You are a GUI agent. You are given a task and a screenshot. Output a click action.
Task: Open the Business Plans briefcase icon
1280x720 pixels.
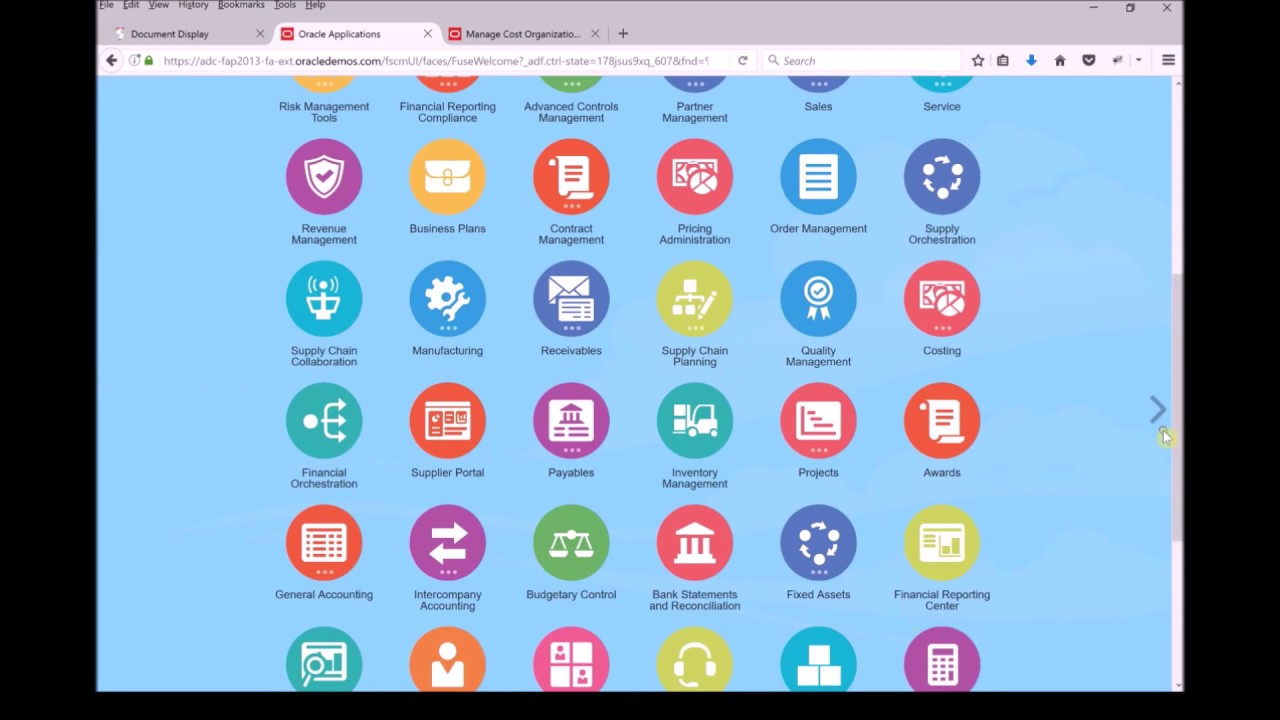click(447, 176)
